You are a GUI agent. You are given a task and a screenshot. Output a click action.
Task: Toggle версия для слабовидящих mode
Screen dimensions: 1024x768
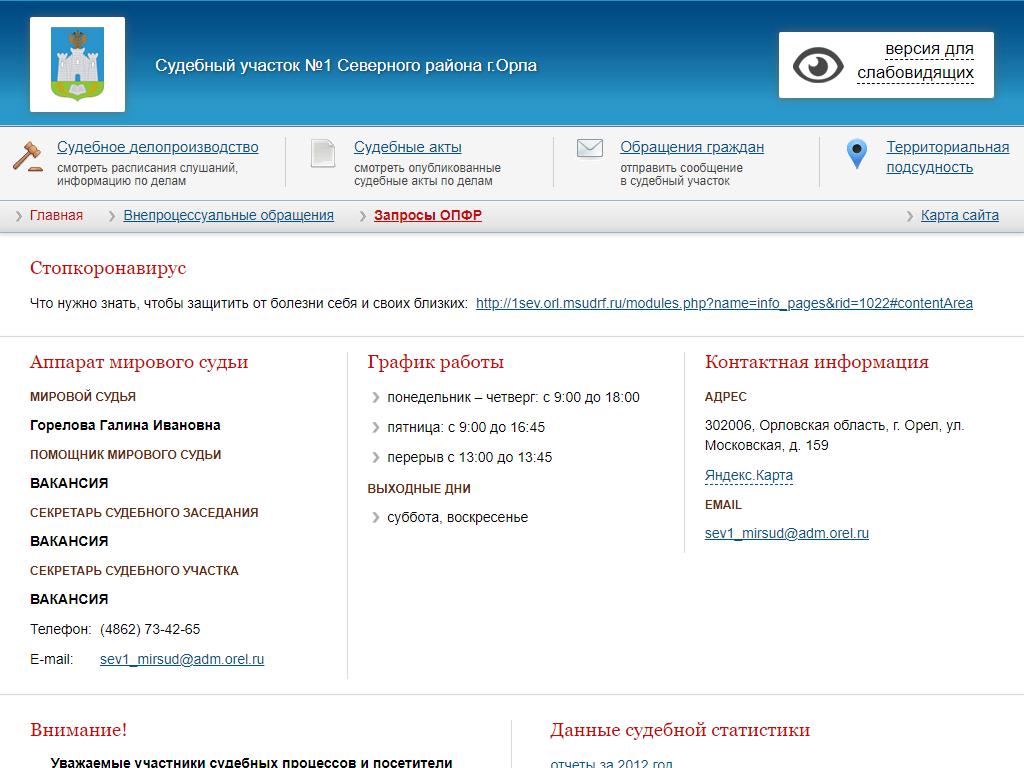[915, 61]
